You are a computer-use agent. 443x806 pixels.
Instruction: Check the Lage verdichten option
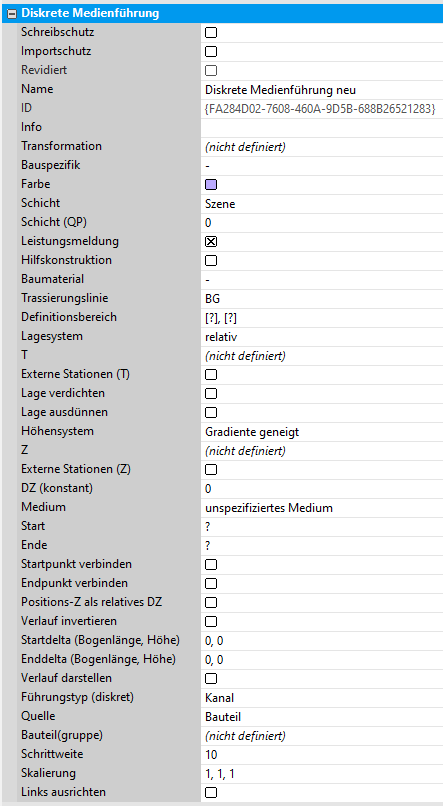211,394
